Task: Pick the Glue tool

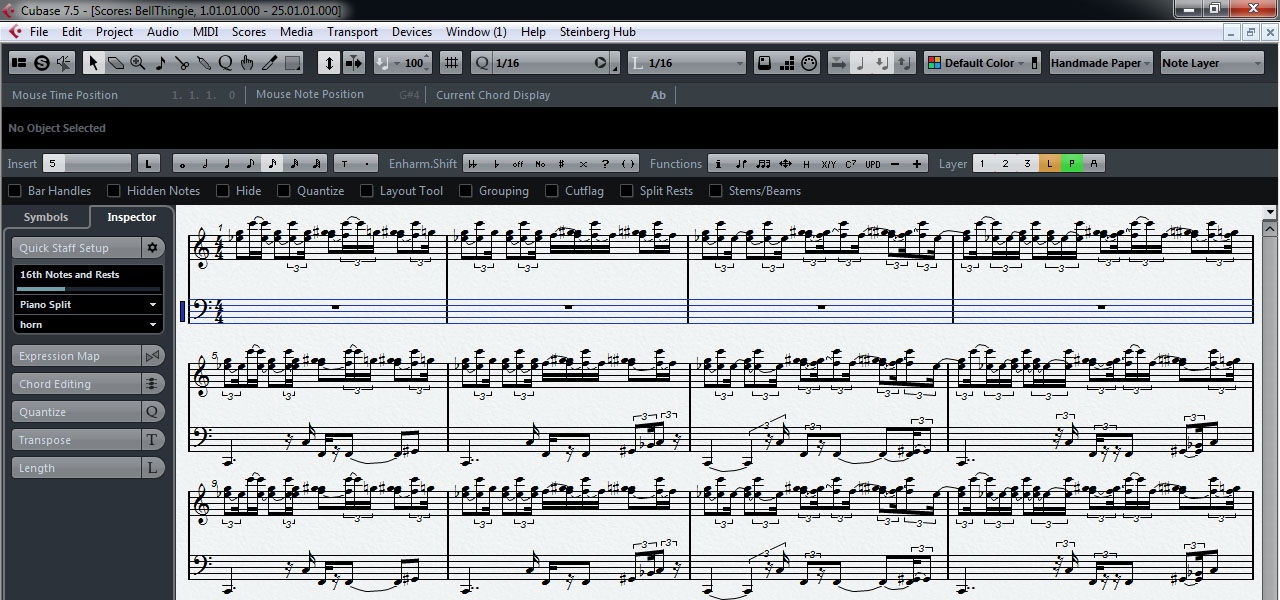Action: point(204,63)
